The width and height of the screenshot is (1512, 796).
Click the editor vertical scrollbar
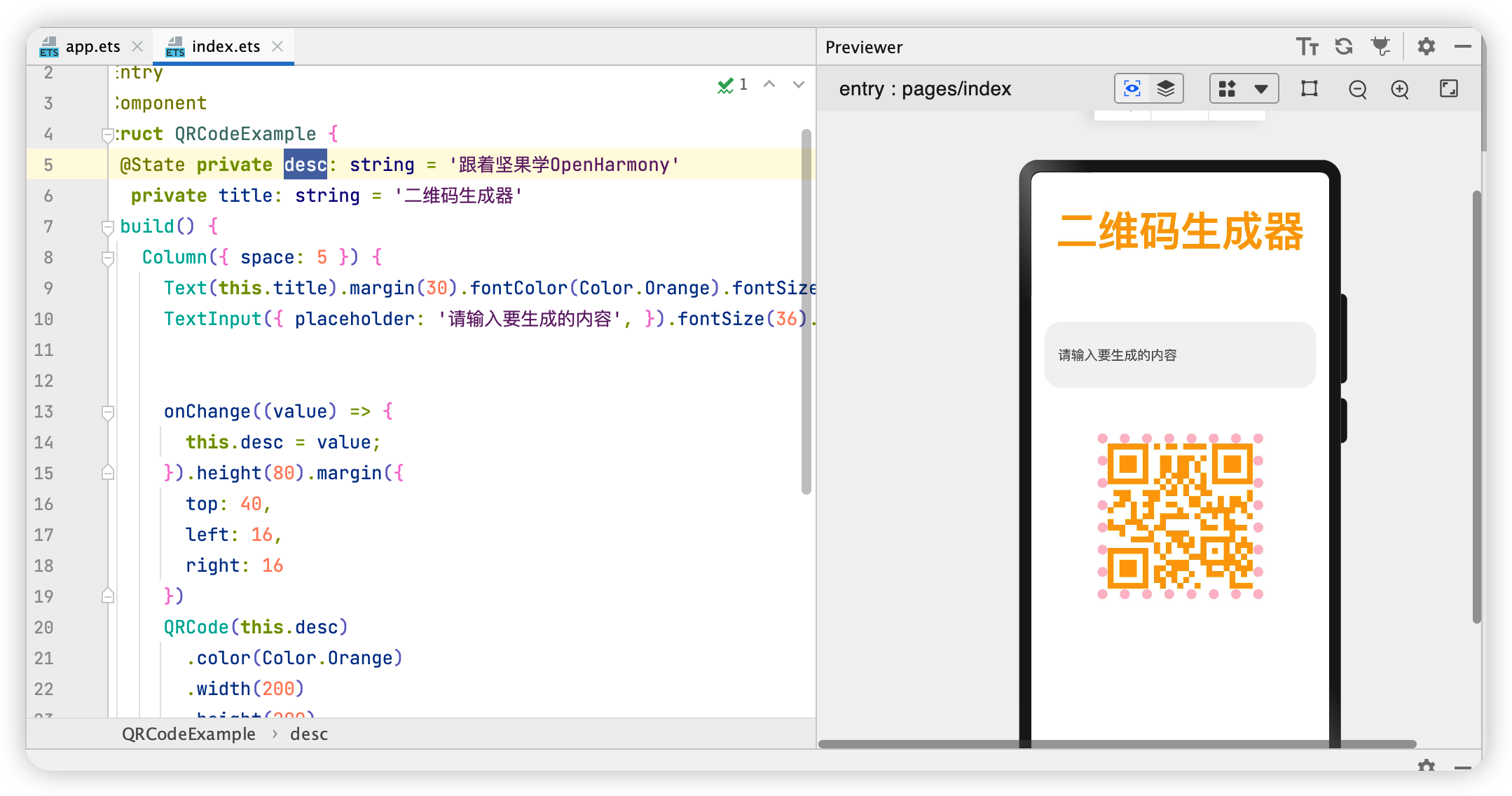pyautogui.click(x=806, y=312)
